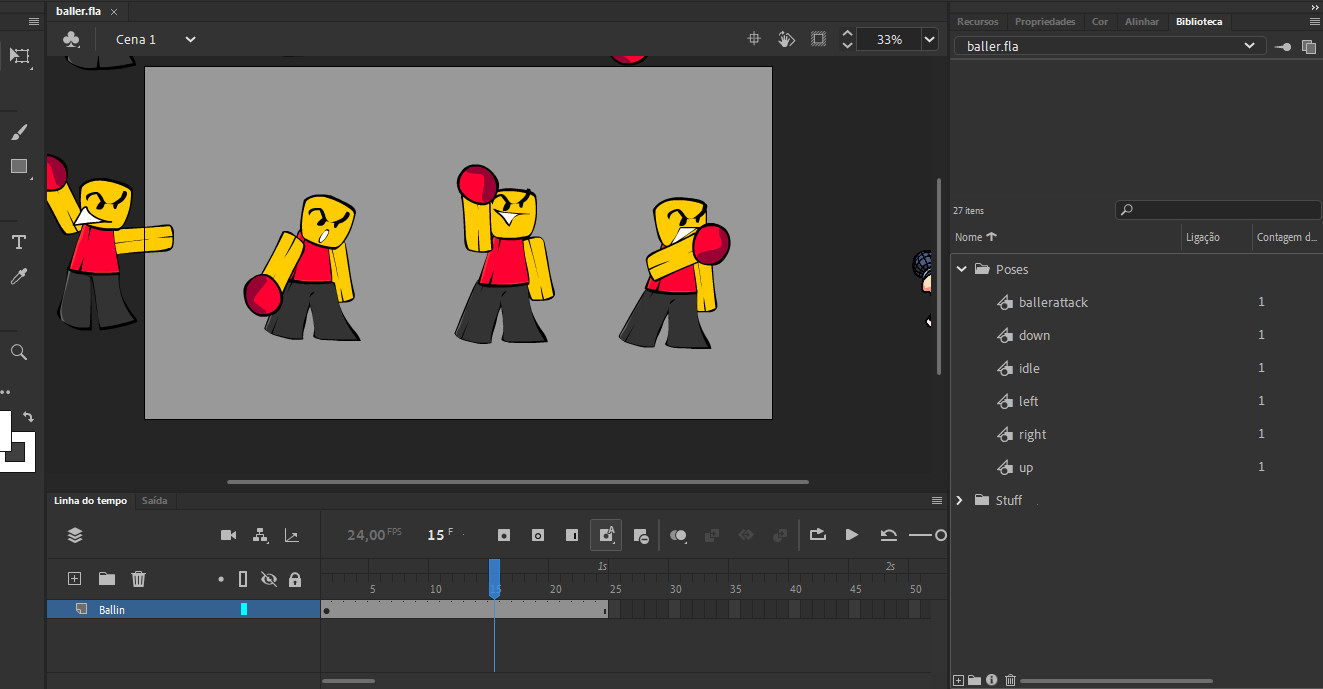This screenshot has height=689, width=1323.
Task: Expand the Stuff folder
Action: [x=961, y=500]
